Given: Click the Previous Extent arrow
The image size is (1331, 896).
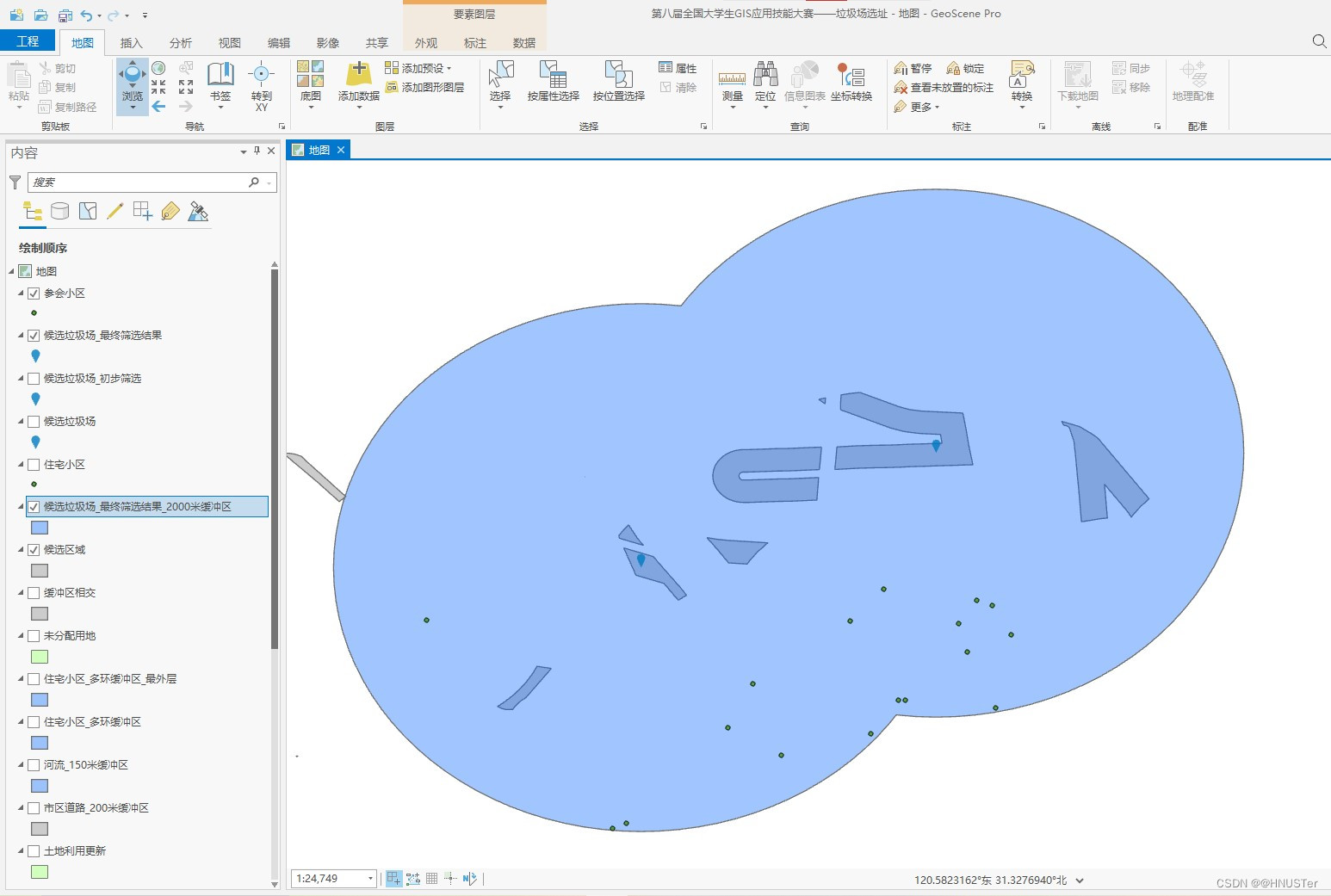Looking at the screenshot, I should click(x=158, y=107).
